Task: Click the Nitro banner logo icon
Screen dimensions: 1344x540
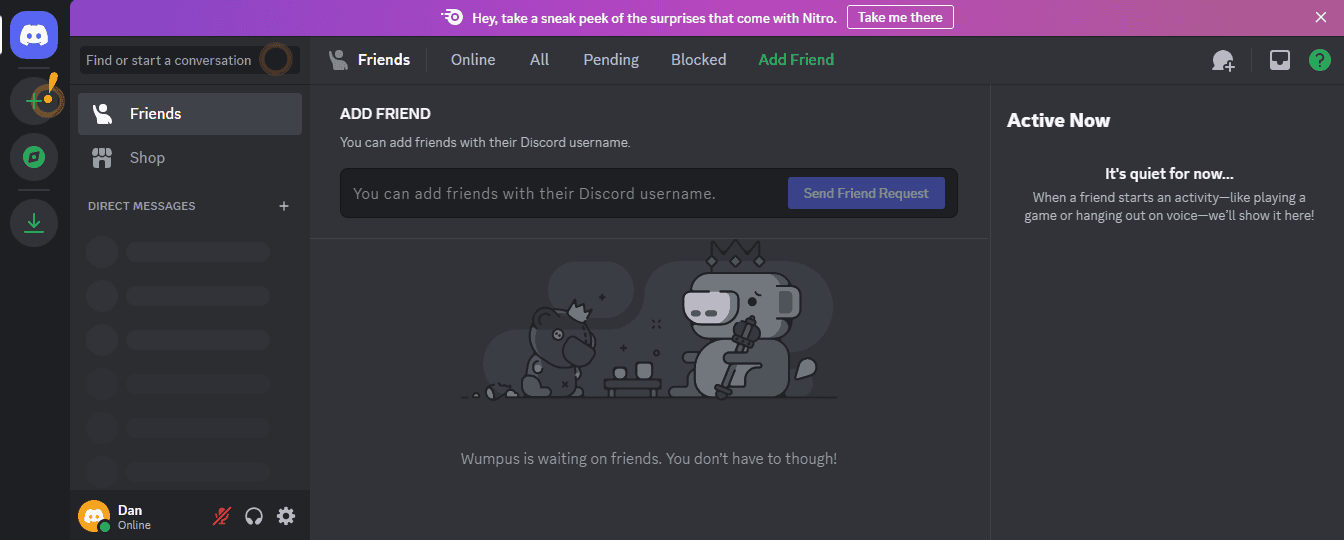Action: [x=453, y=17]
